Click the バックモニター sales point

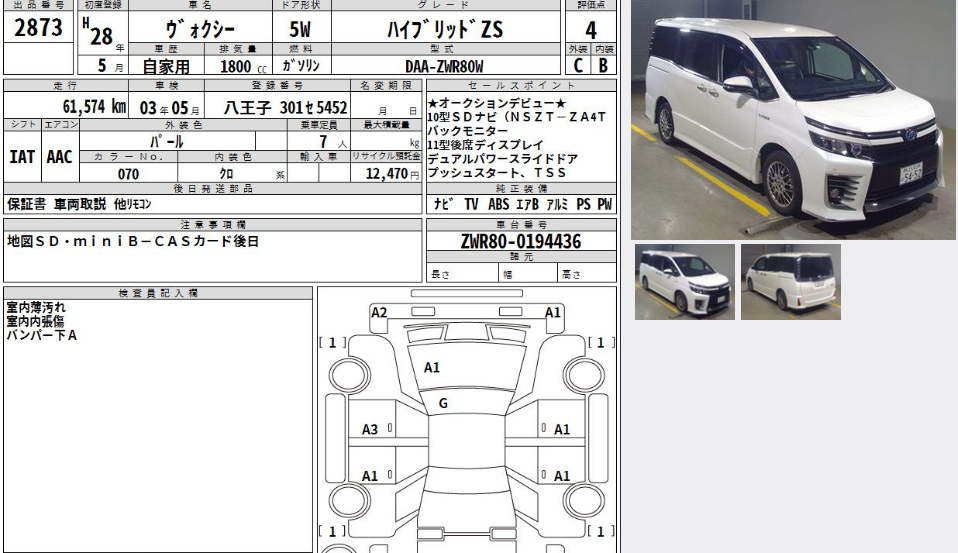tap(467, 131)
